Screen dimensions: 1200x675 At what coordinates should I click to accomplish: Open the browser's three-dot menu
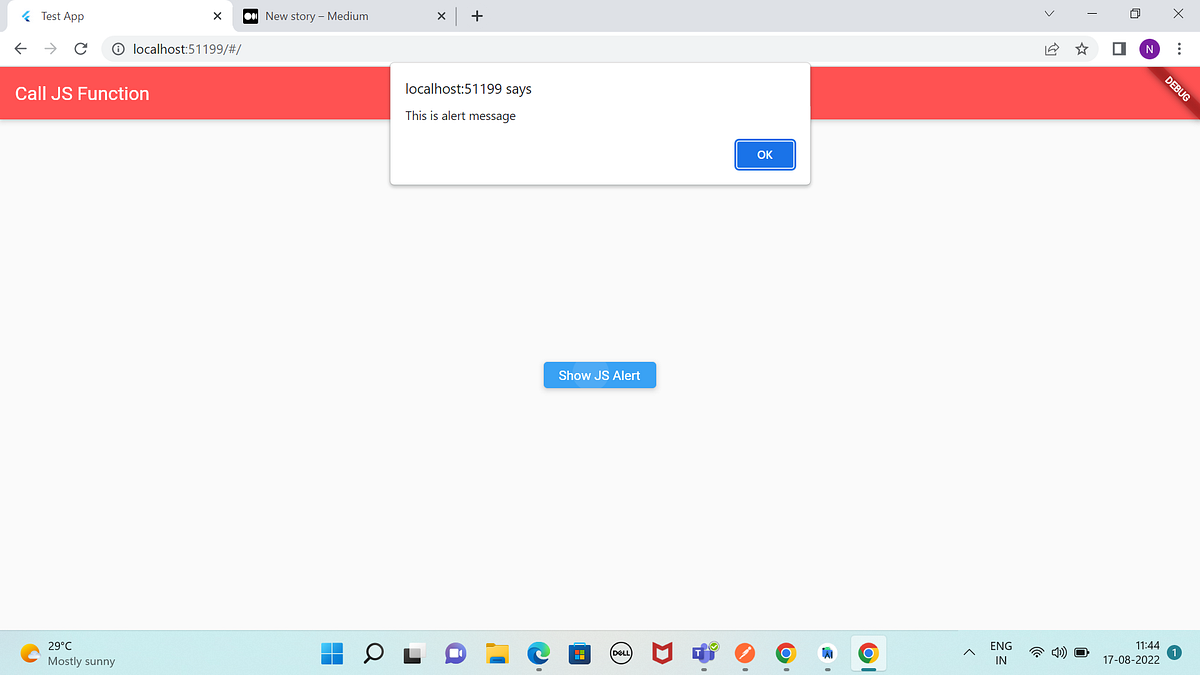pyautogui.click(x=1178, y=48)
